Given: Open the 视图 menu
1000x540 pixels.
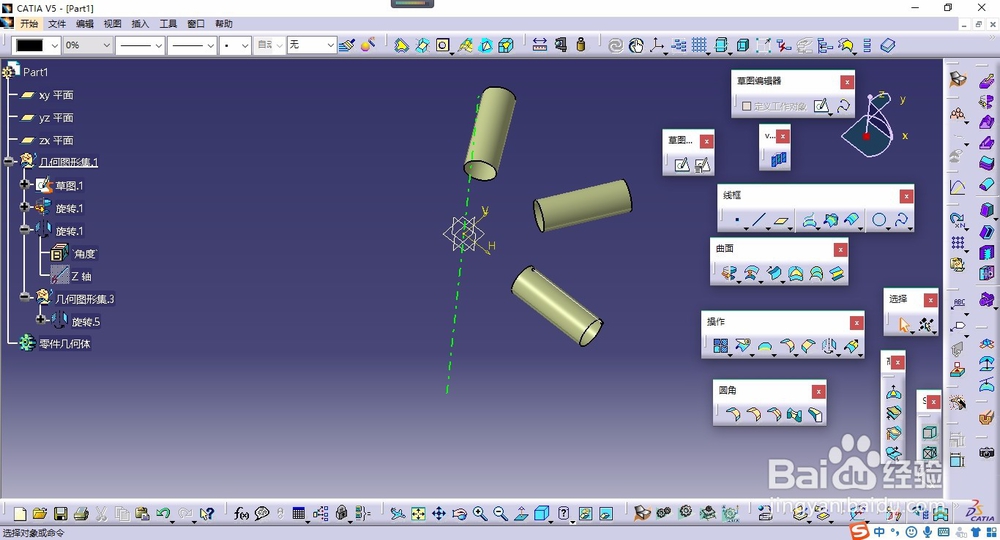Looking at the screenshot, I should (112, 24).
